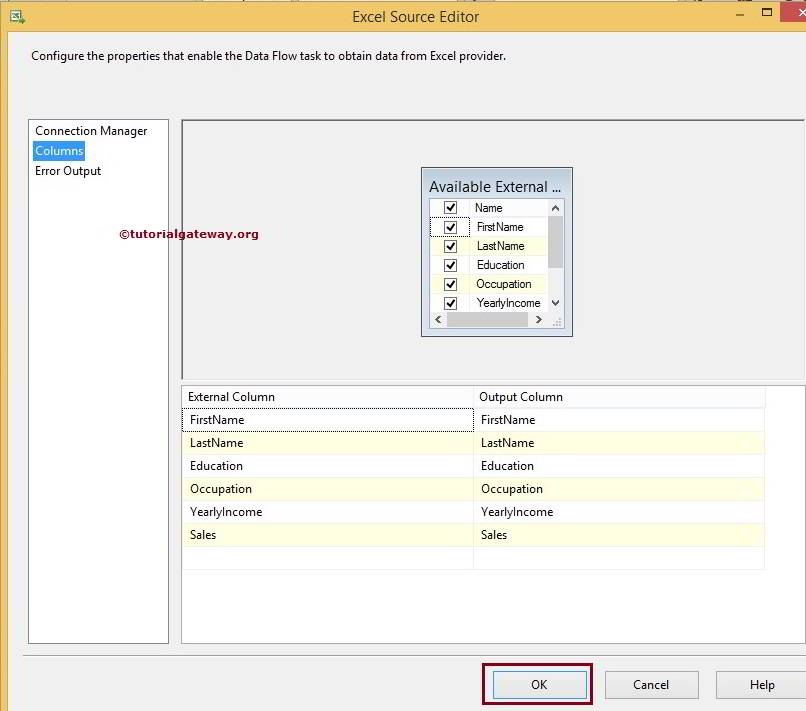The height and width of the screenshot is (711, 806).
Task: Uncheck the FirstName column checkbox
Action: point(449,227)
